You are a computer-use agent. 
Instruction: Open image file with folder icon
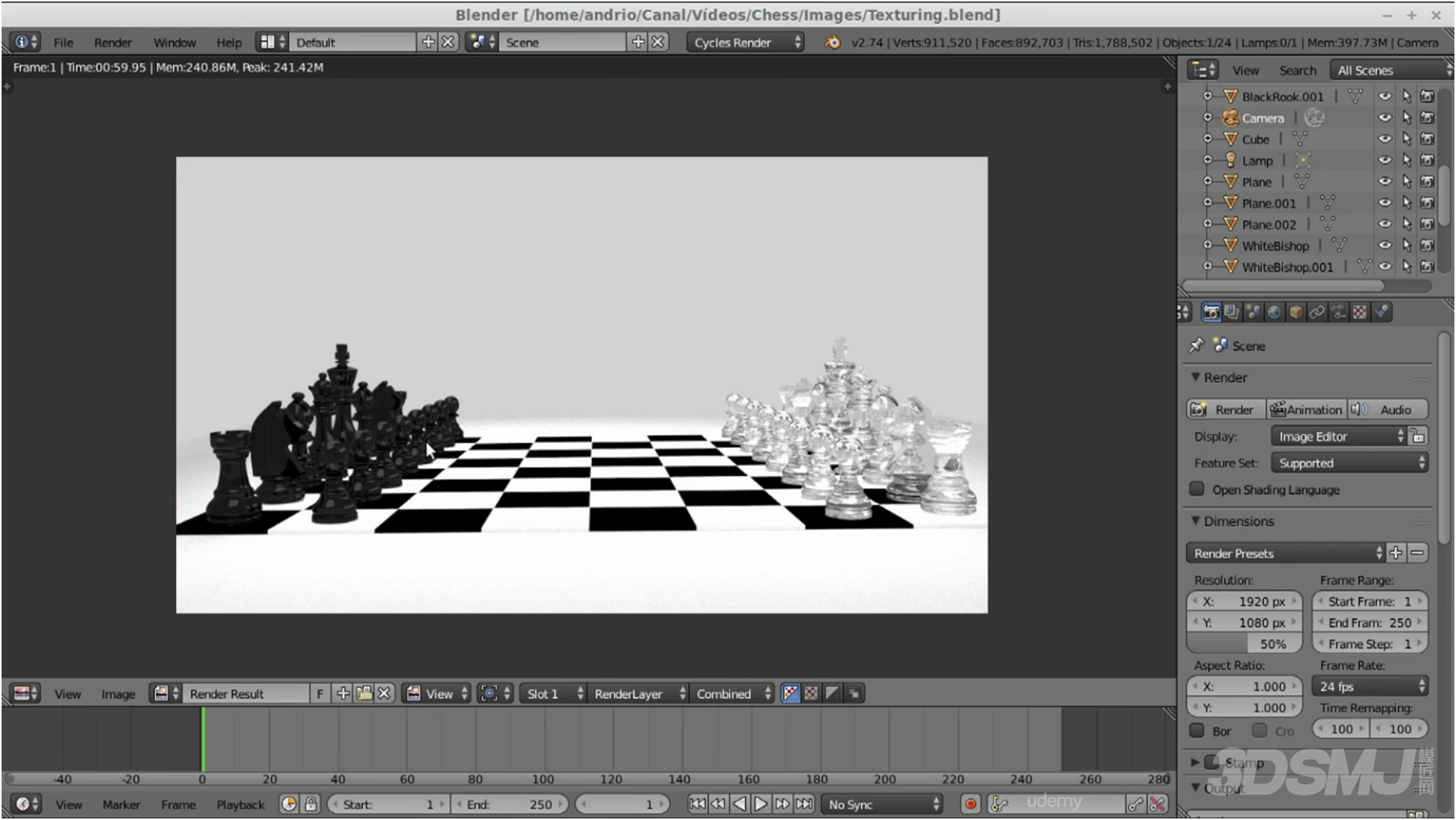point(364,693)
